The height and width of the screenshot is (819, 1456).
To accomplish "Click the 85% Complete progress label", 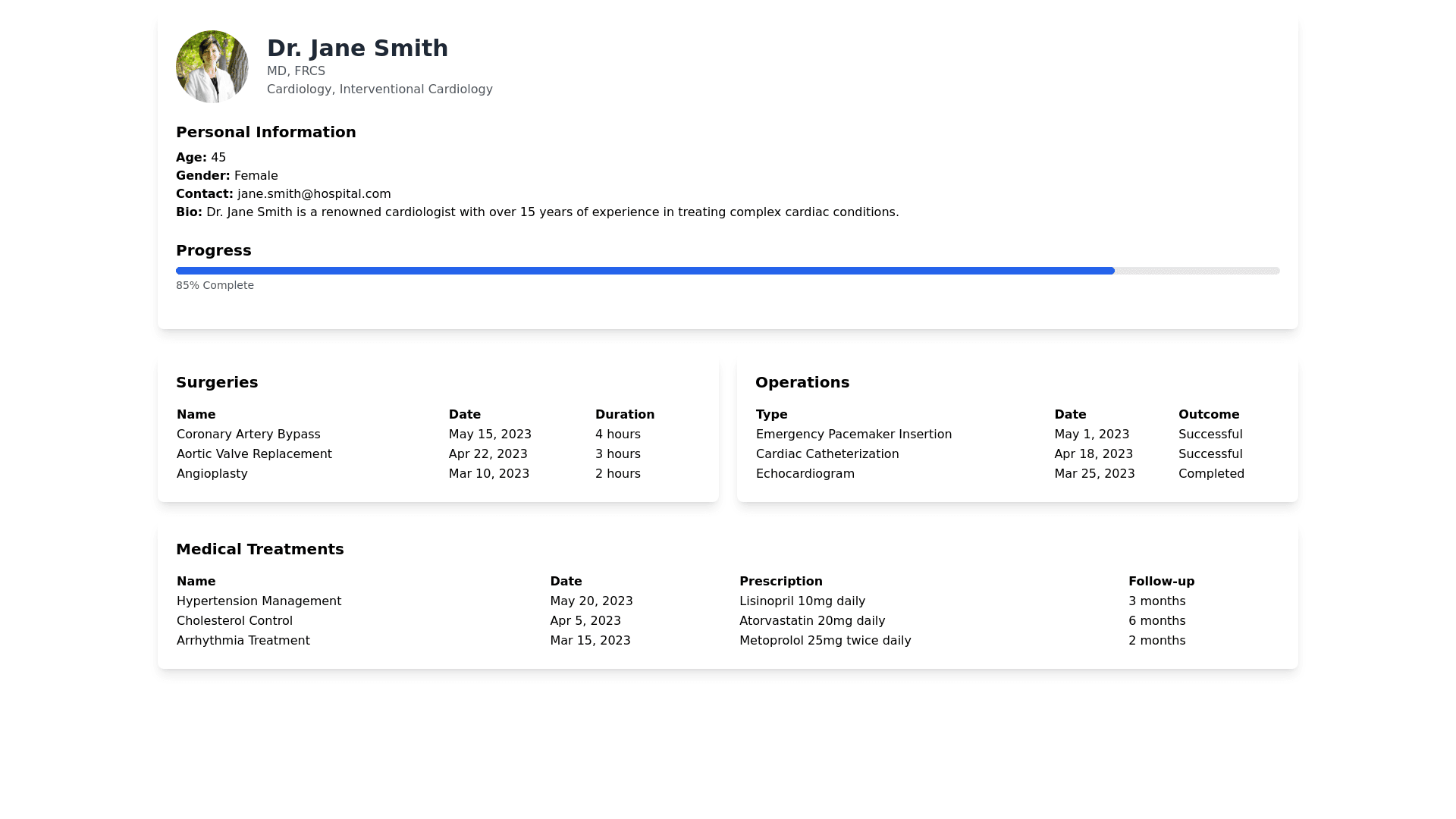I will click(215, 286).
